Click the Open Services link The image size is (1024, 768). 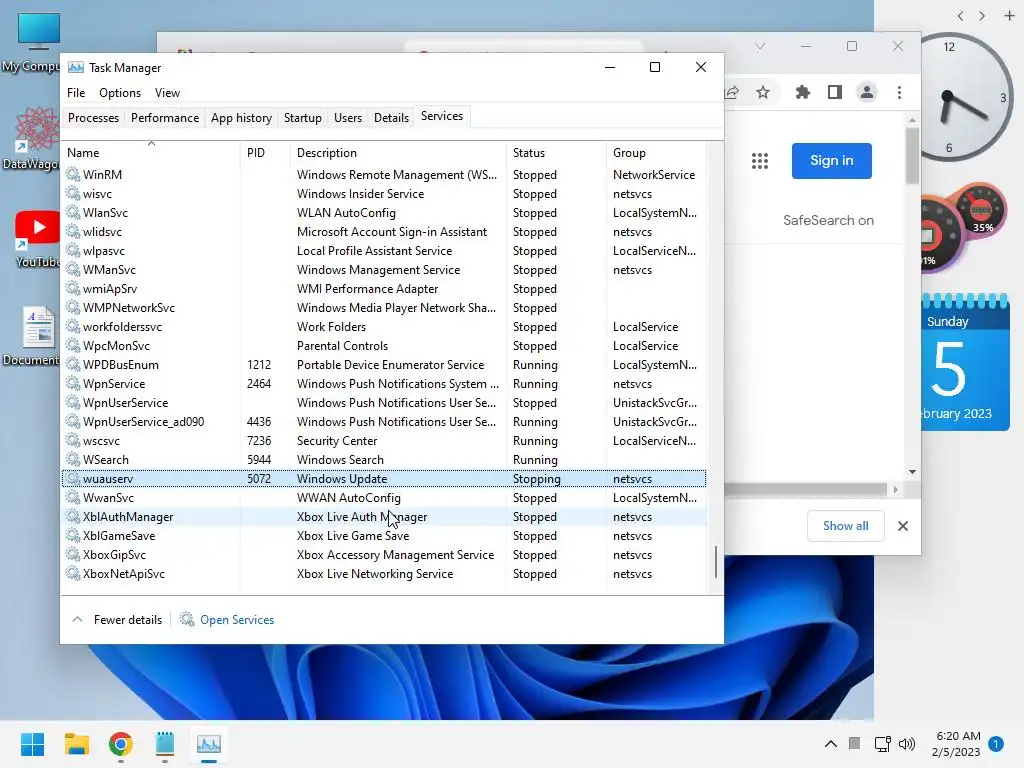(x=237, y=620)
